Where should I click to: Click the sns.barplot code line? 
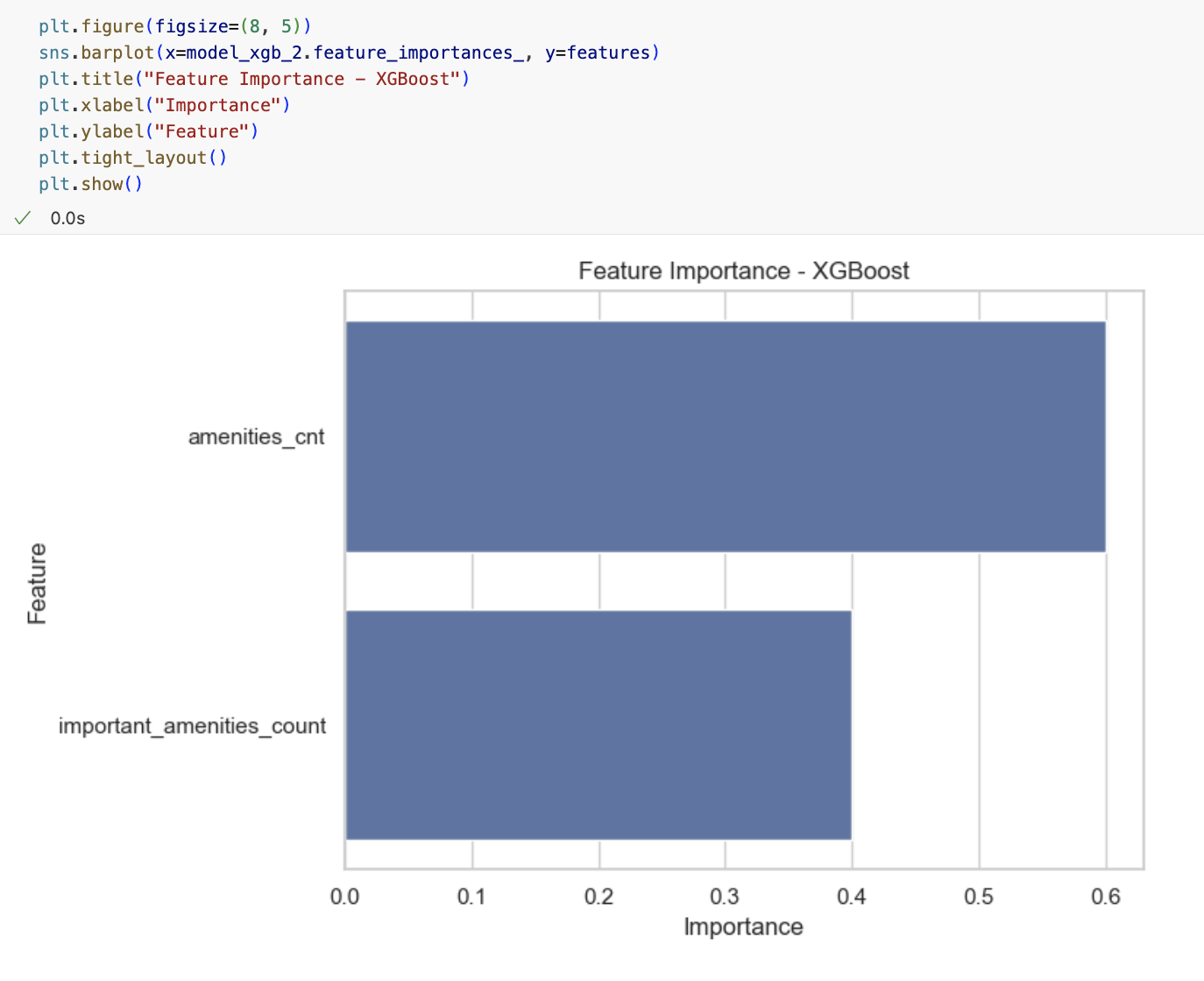pos(349,53)
